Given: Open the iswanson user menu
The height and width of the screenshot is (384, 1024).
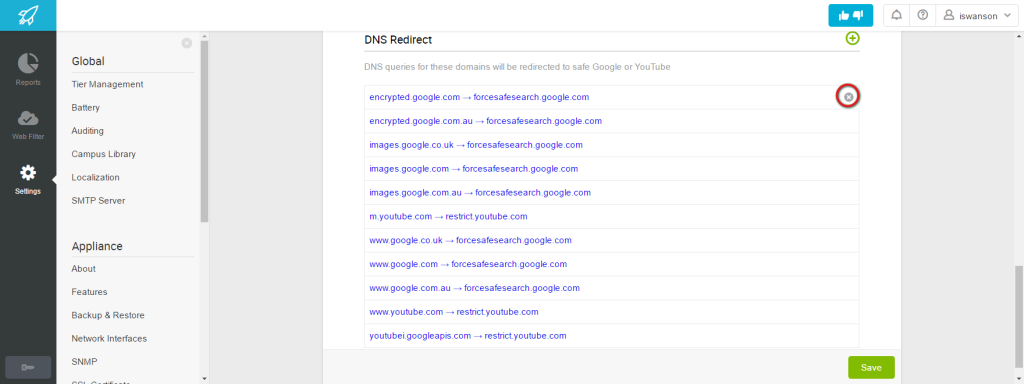Looking at the screenshot, I should (x=976, y=16).
